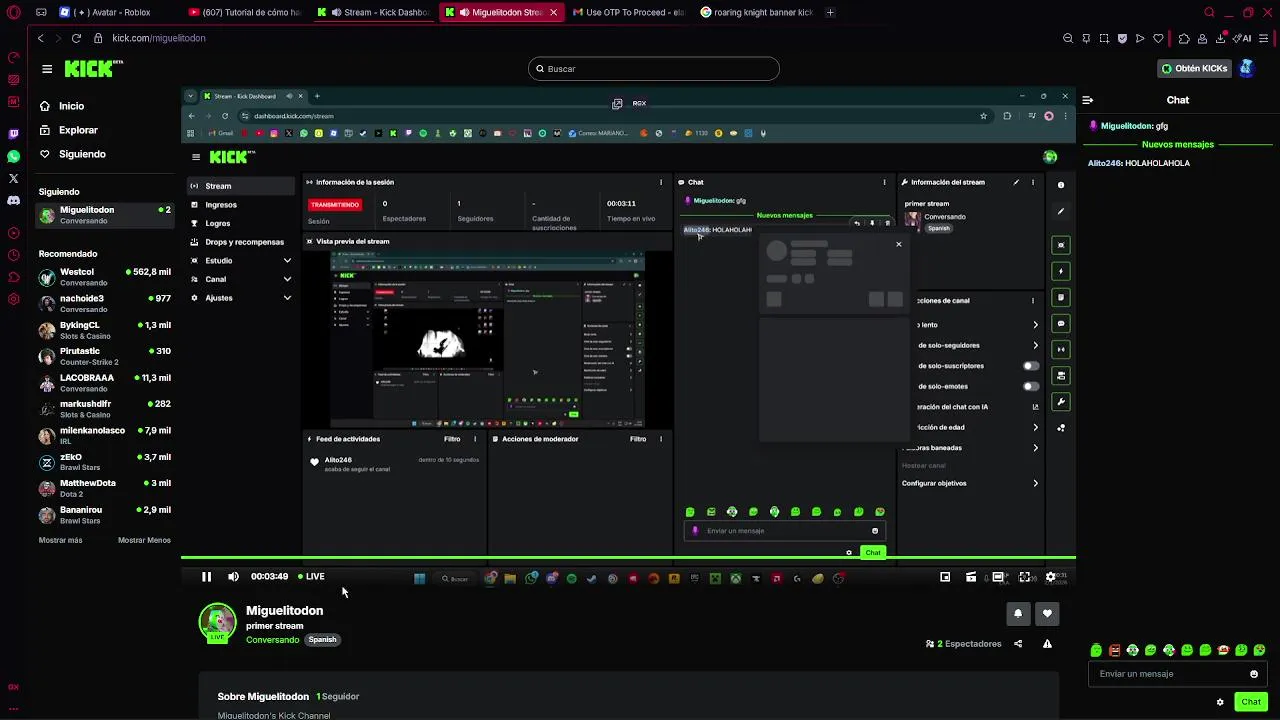The width and height of the screenshot is (1280, 720).
Task: Open Siguiendo in the sidebar navigation
Action: coord(82,154)
